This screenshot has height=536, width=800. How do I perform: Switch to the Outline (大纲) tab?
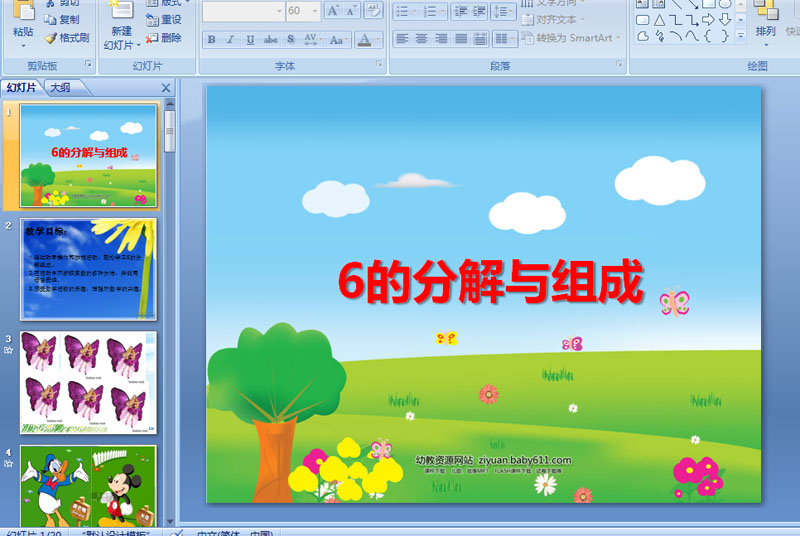tap(60, 88)
